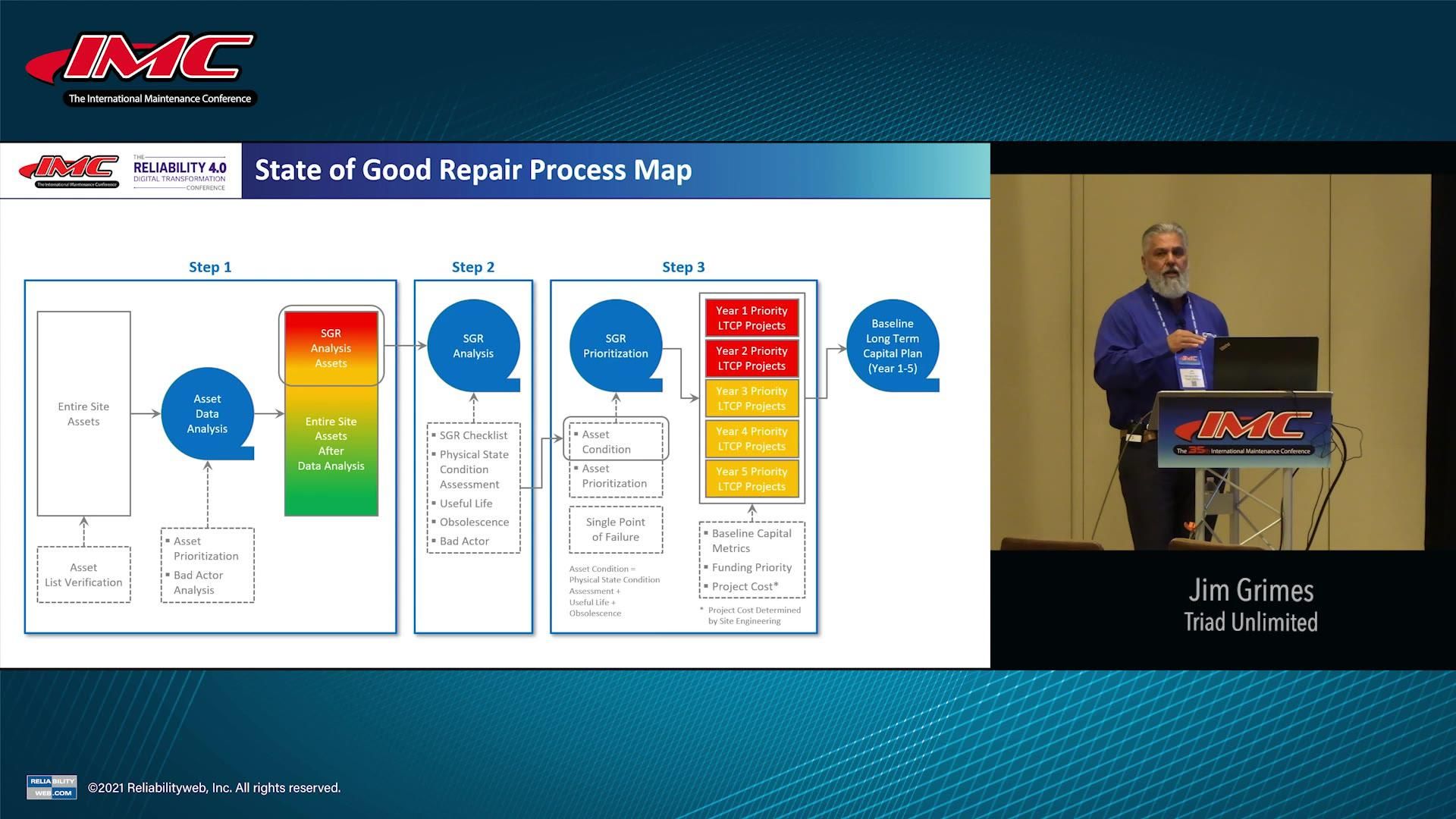Select the SGR Prioritization circle in Step 3

pos(615,345)
